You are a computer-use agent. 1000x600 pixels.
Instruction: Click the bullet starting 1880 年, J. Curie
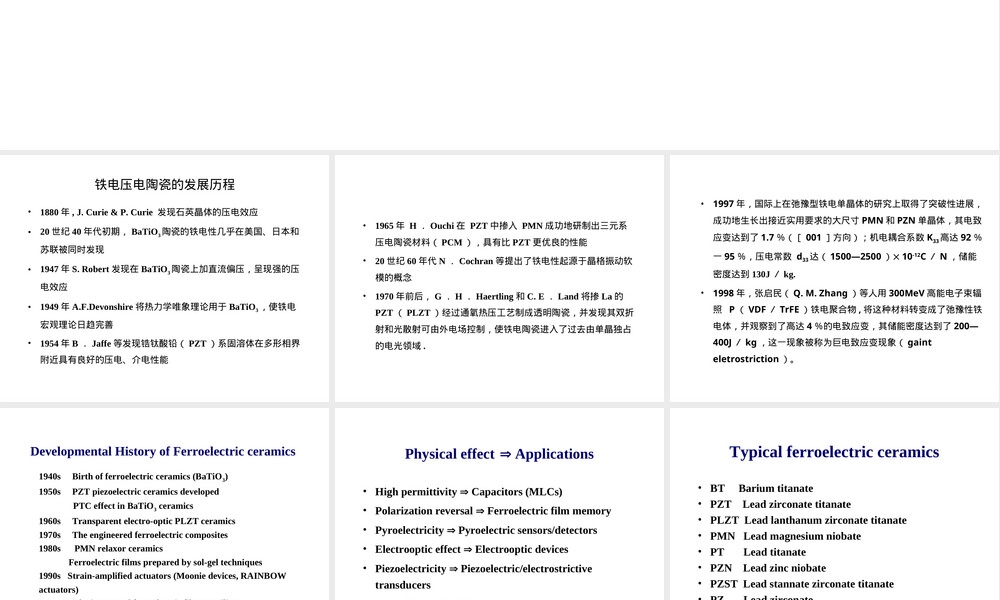(x=149, y=212)
